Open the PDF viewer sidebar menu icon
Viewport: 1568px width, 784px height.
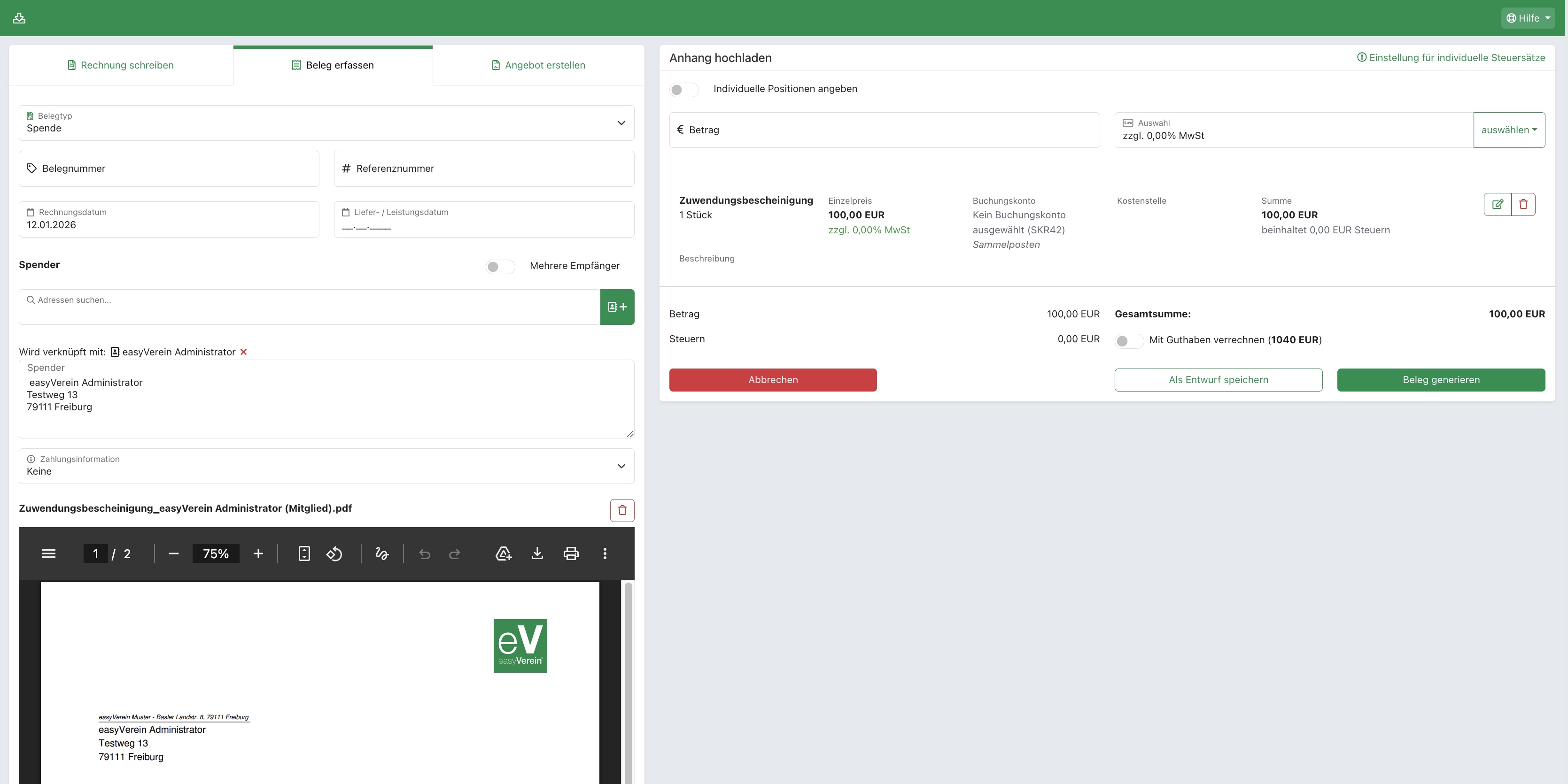49,553
